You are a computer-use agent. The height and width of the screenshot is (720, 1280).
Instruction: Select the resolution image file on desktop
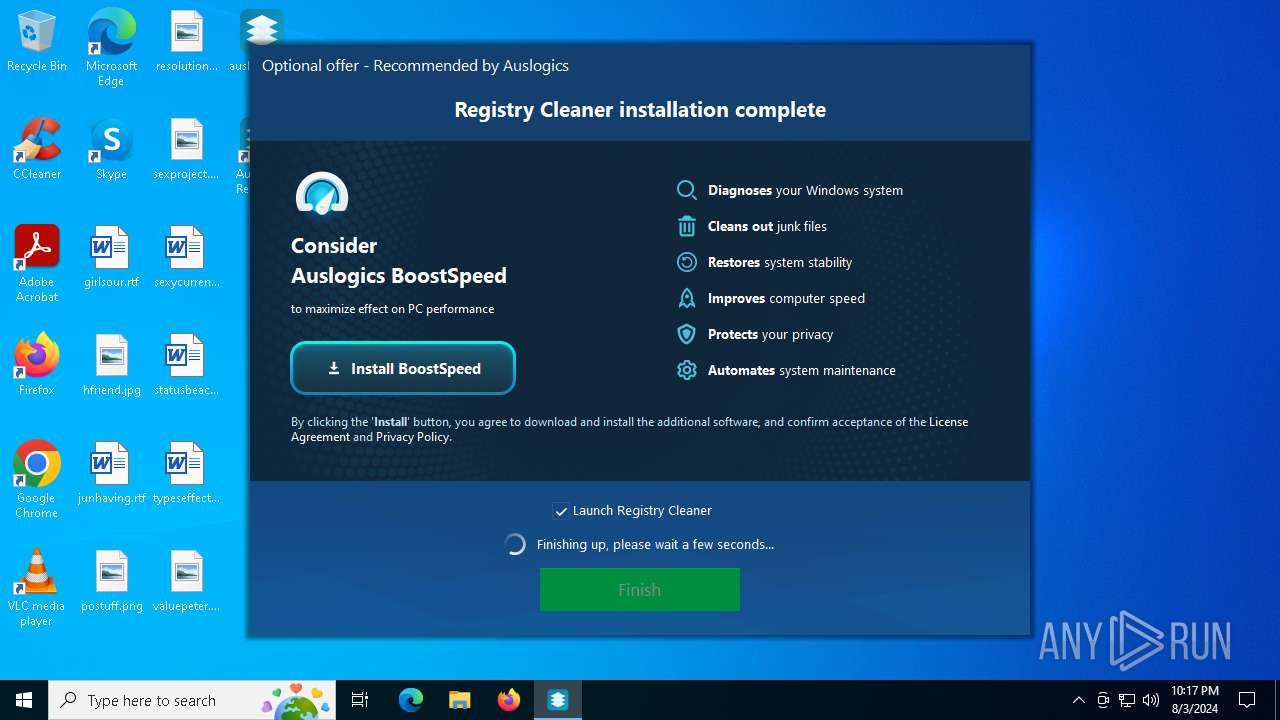[x=186, y=42]
